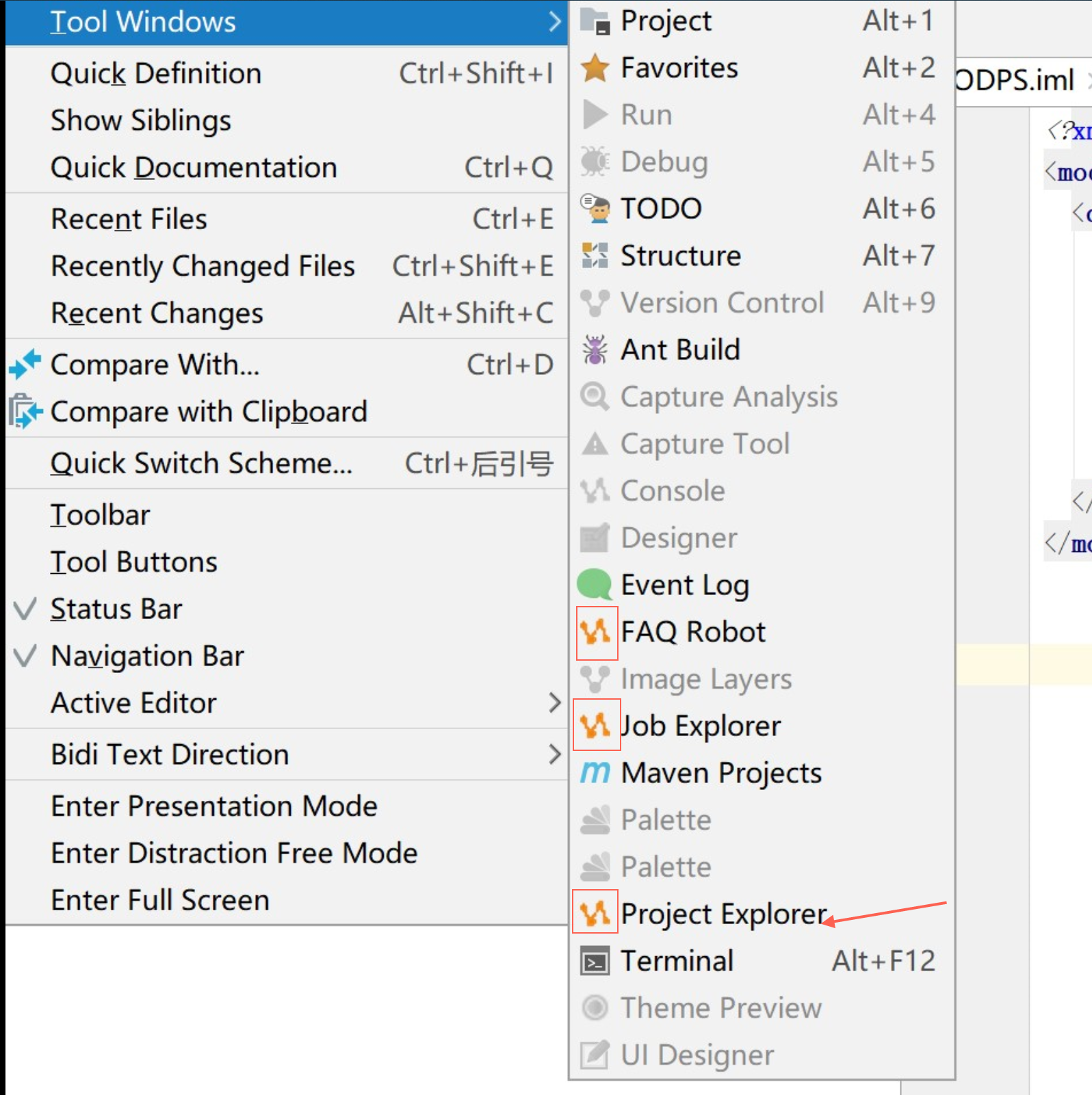
Task: Expand the Active Editor submenu arrow
Action: (x=555, y=703)
